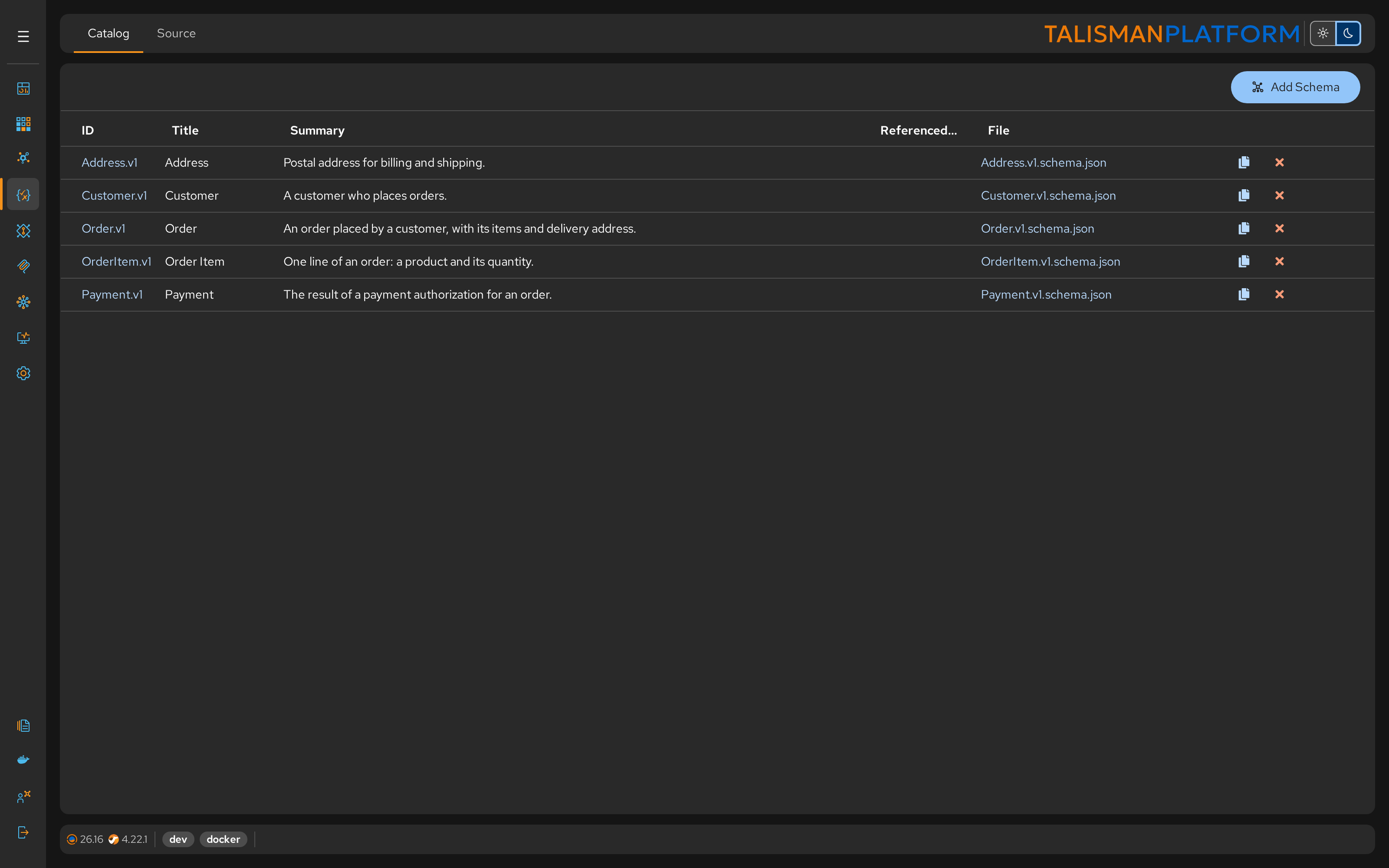Delete the Payment.v1 schema
The width and height of the screenshot is (1389, 868).
point(1279,295)
